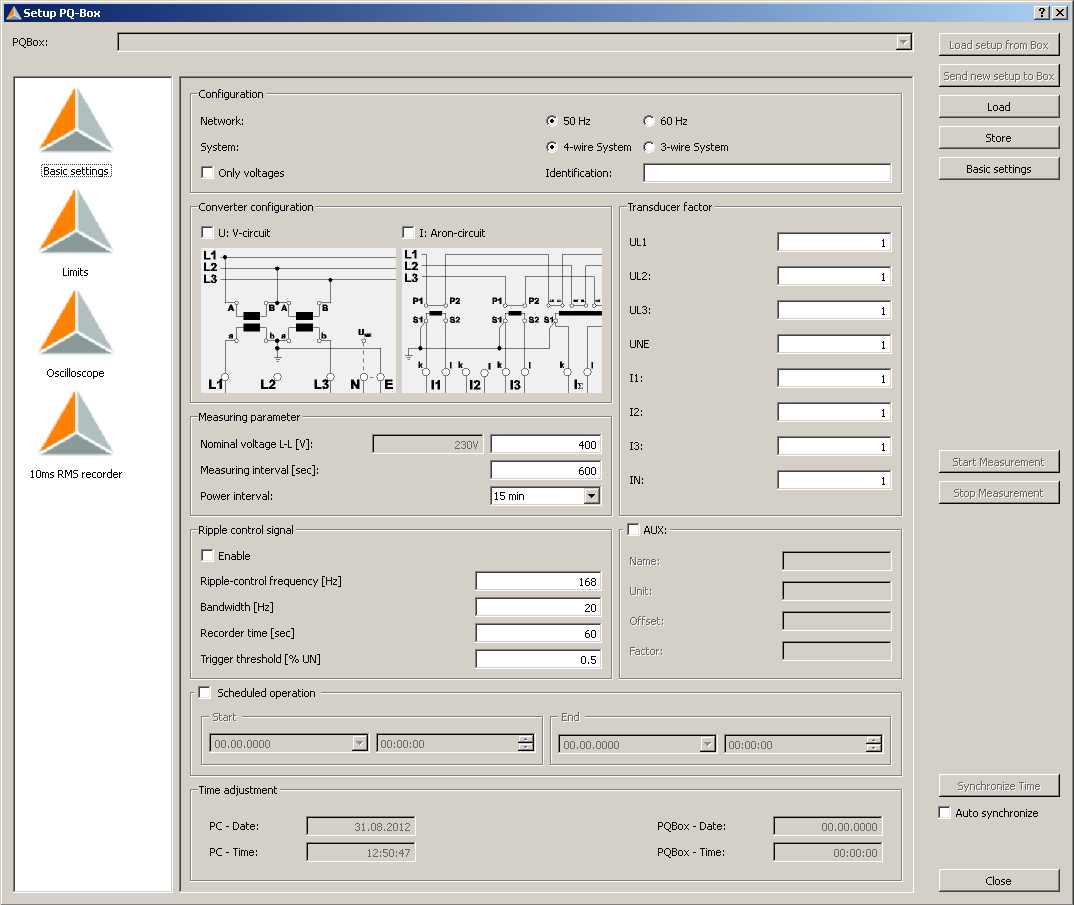Tick the I: Aron-circuit checkbox
Screen dimensions: 1074x905
click(408, 233)
